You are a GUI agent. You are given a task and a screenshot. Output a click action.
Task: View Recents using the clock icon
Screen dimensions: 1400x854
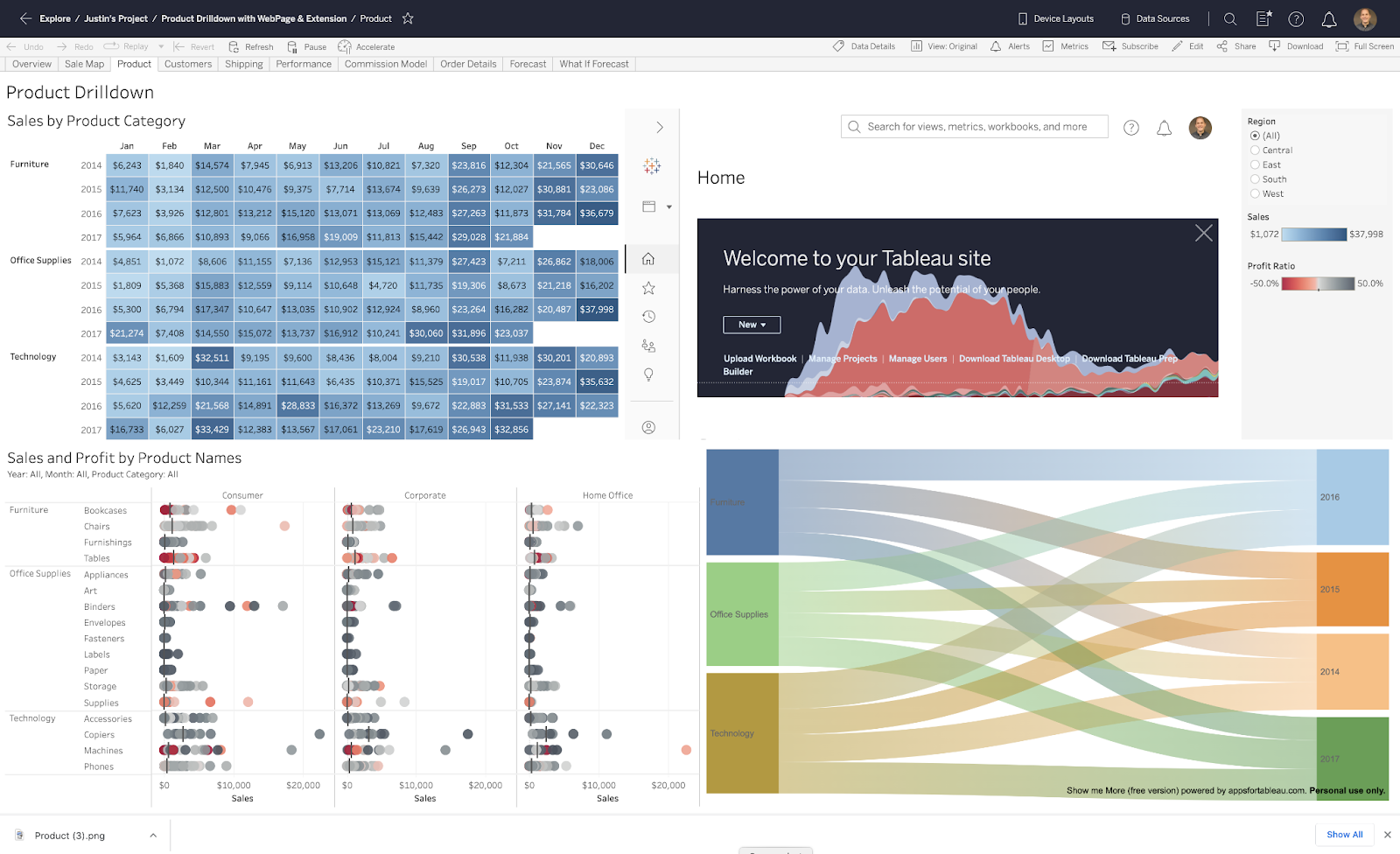pos(648,316)
